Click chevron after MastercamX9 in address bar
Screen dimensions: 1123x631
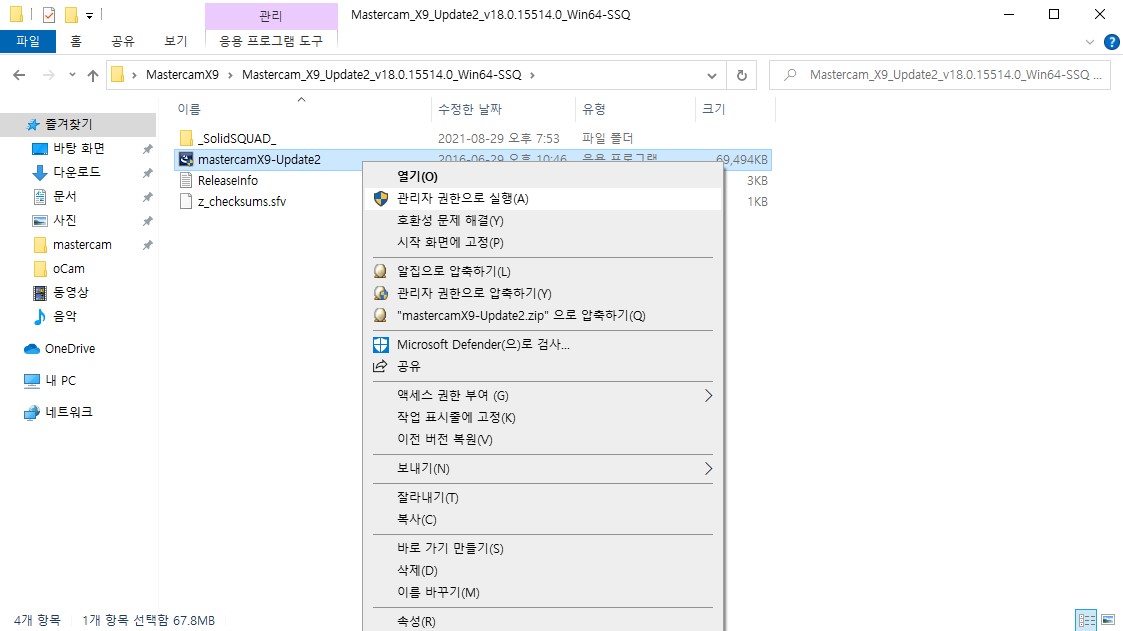(230, 74)
